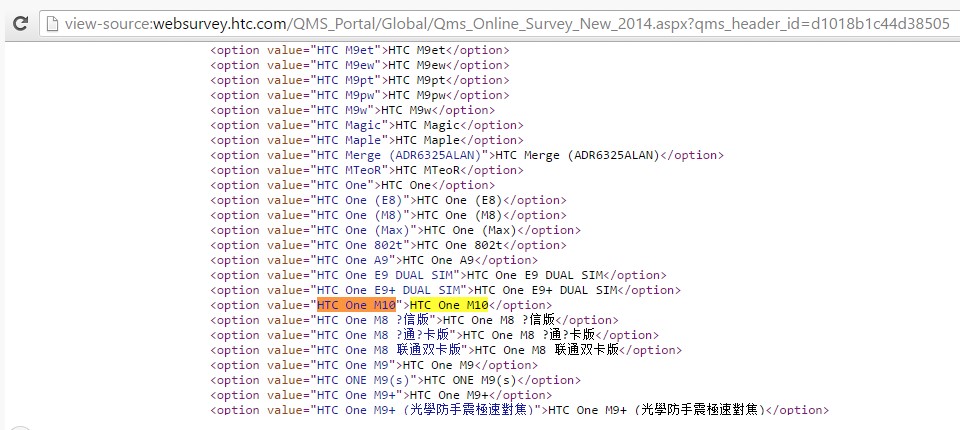Screen dimensions: 960x430
Task: Click the HTC M9et option line
Action: tap(359, 50)
